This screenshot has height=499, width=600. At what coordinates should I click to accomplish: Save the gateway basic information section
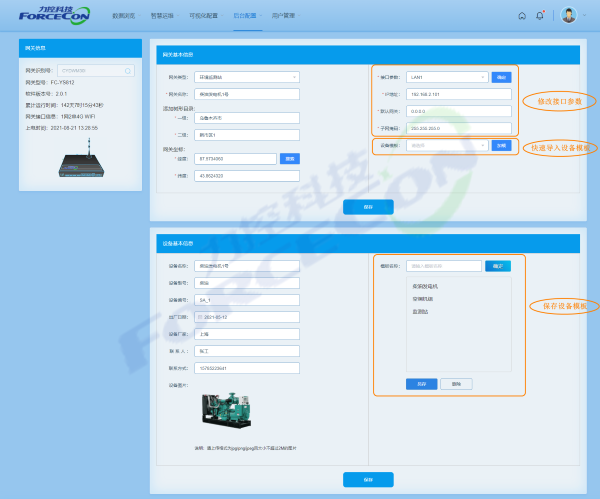tap(368, 207)
